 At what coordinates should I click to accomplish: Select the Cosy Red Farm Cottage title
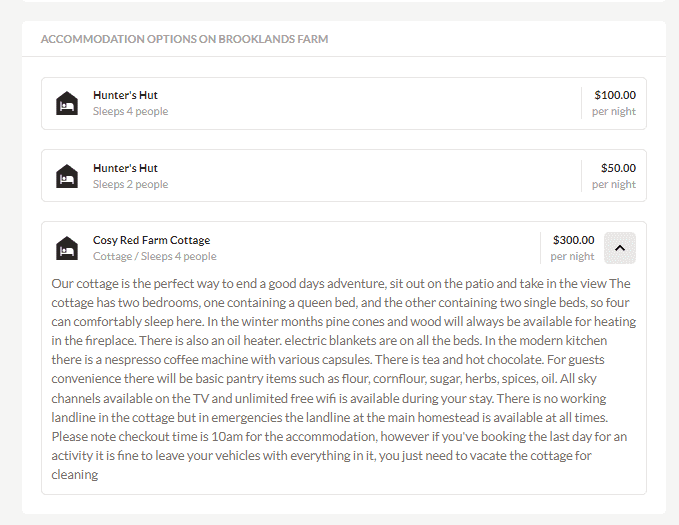click(x=152, y=240)
